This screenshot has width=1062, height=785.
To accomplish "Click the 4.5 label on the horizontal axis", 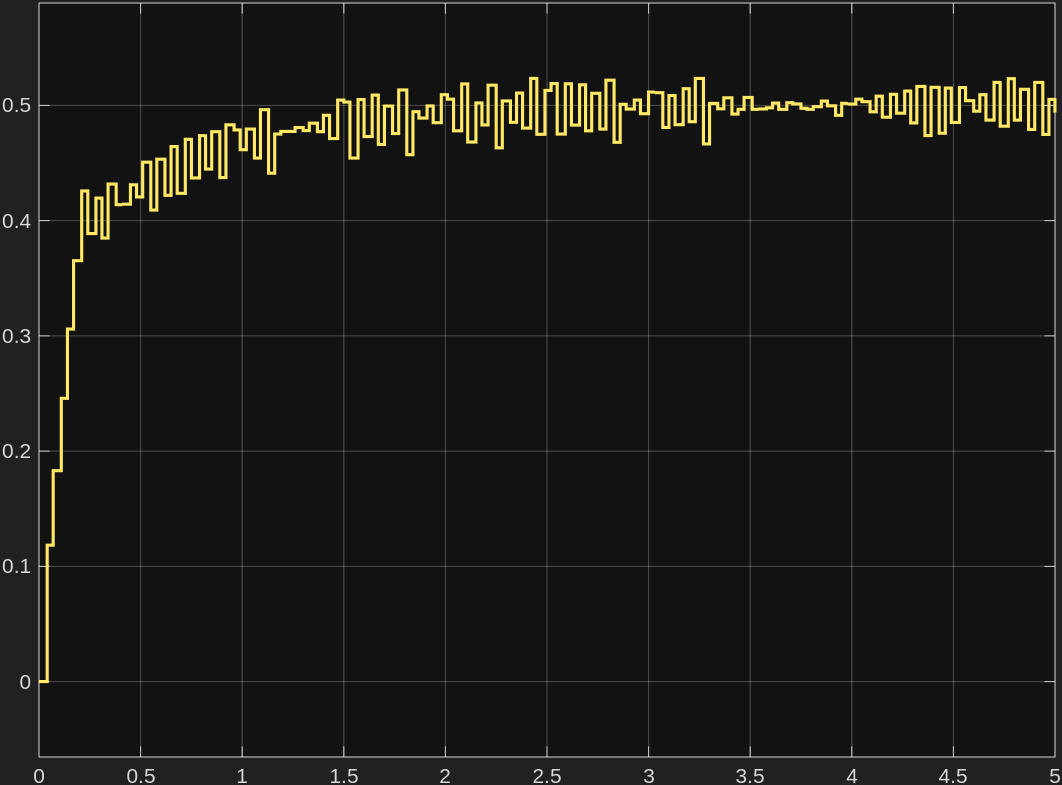I will coord(953,775).
